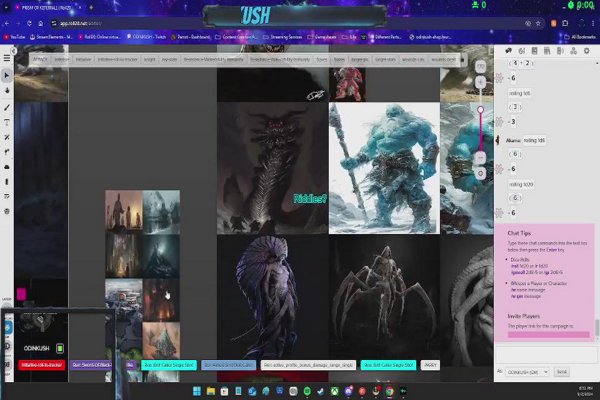Open the Collections tab icon

click(x=573, y=51)
